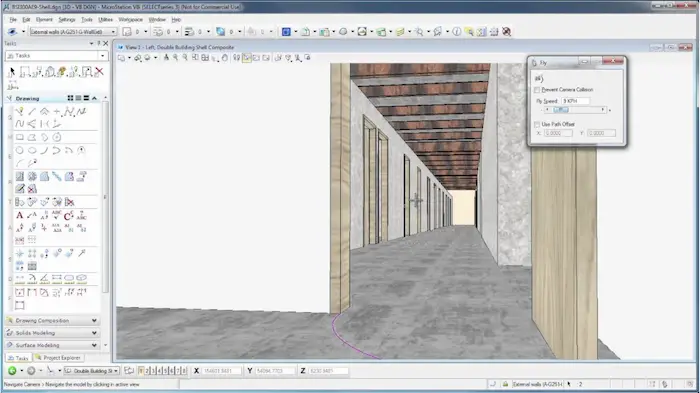Select the Place Text 'A' tool

tap(19, 216)
